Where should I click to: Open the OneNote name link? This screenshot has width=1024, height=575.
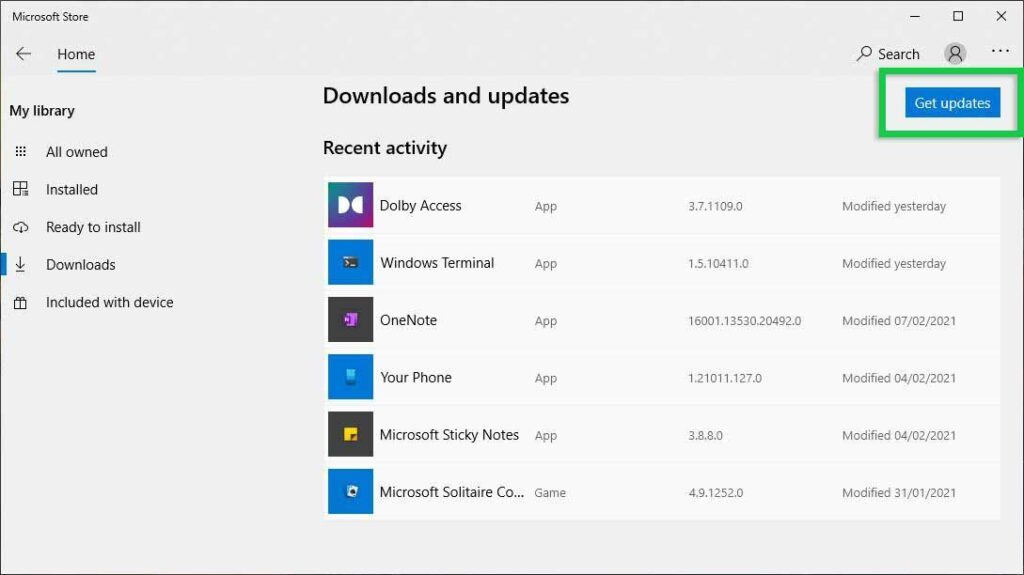click(x=408, y=320)
